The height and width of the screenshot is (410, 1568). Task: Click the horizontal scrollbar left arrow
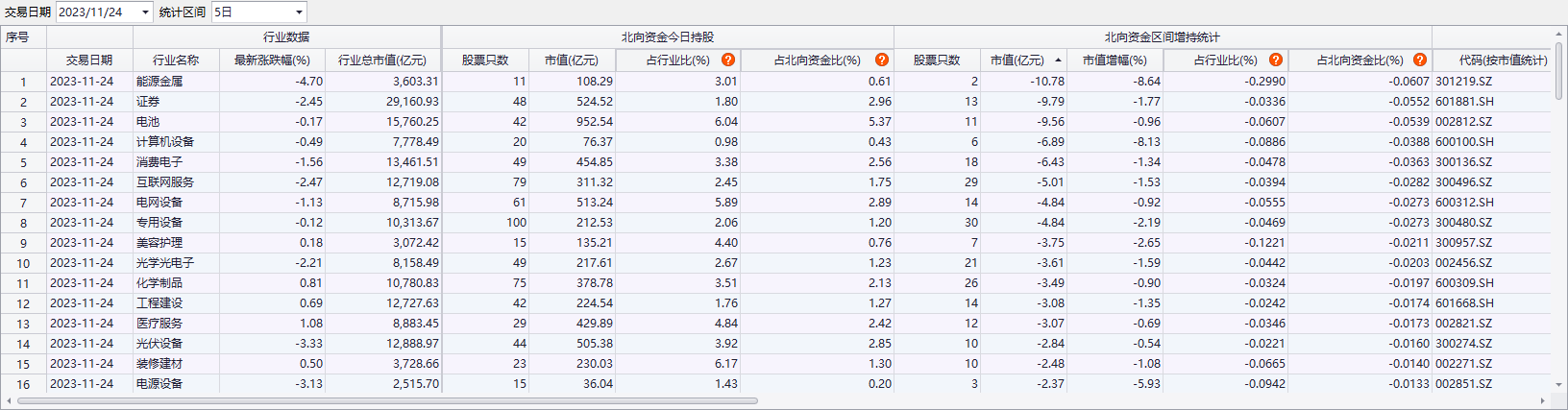[9, 401]
